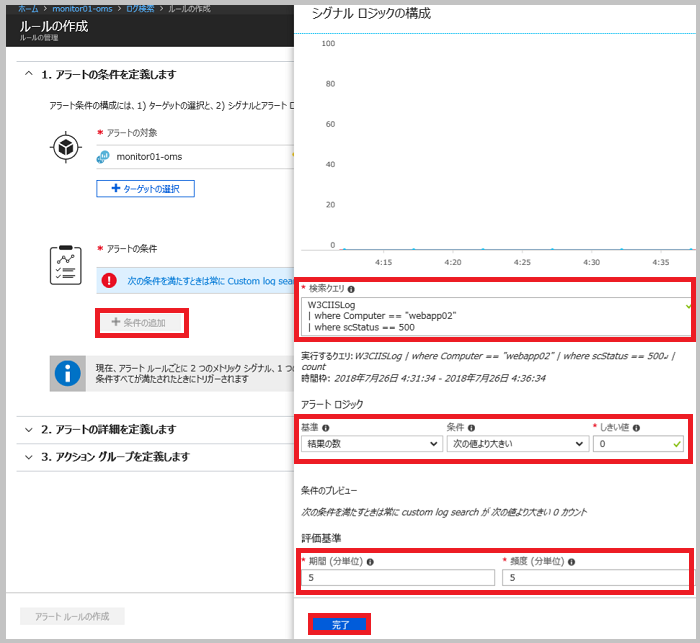Open the monitor01-oms breadcrumb link
The height and width of the screenshot is (643, 700).
tap(82, 8)
